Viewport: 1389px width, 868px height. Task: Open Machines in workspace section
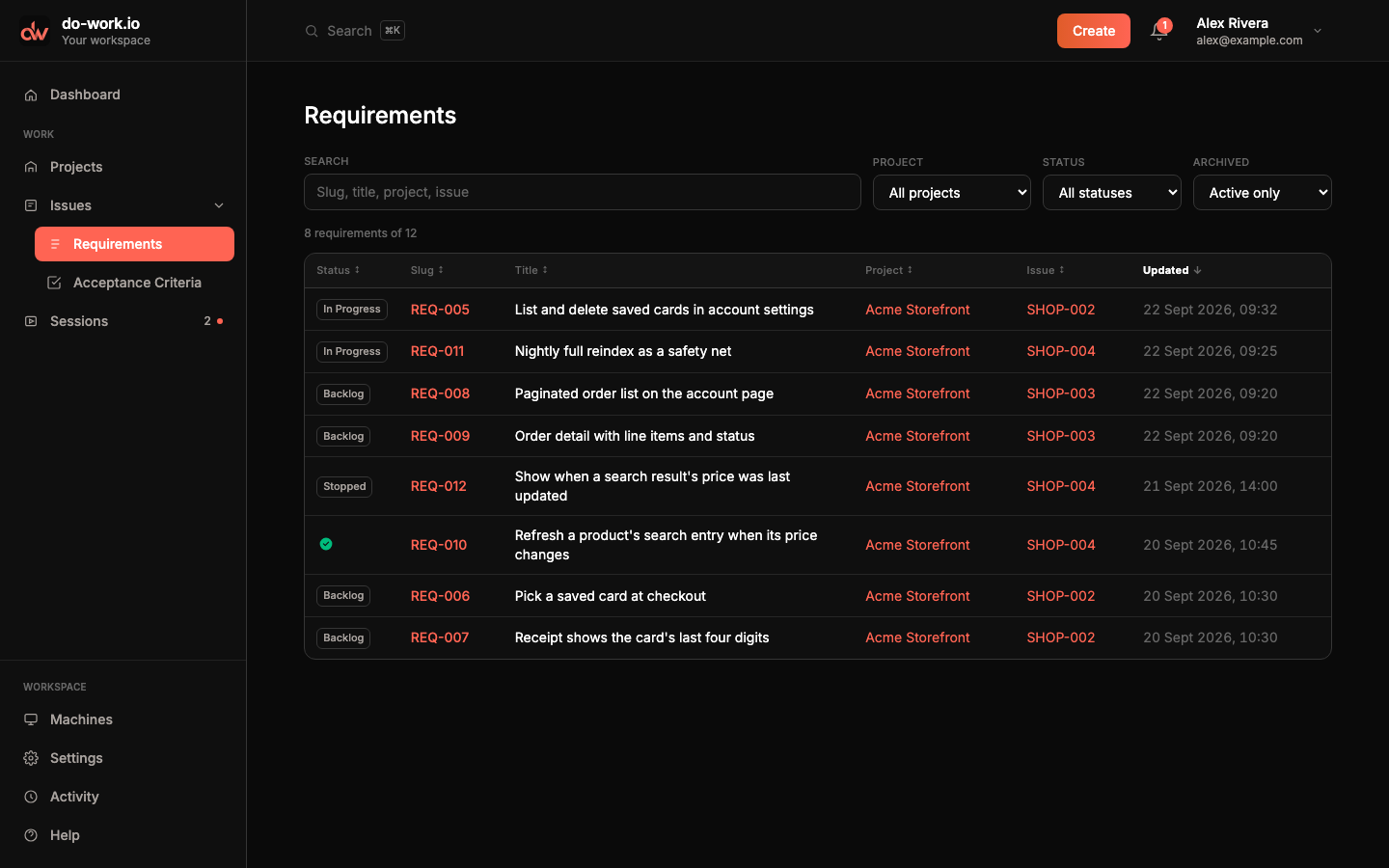point(123,719)
